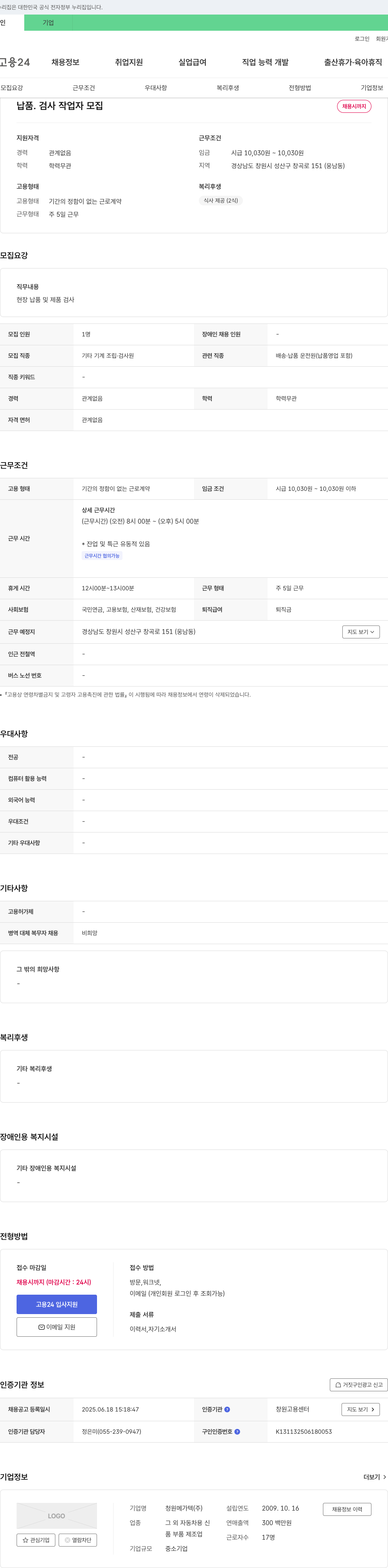This screenshot has height=1568, width=388.
Task: Open the 취업지원 menu
Action: (129, 62)
